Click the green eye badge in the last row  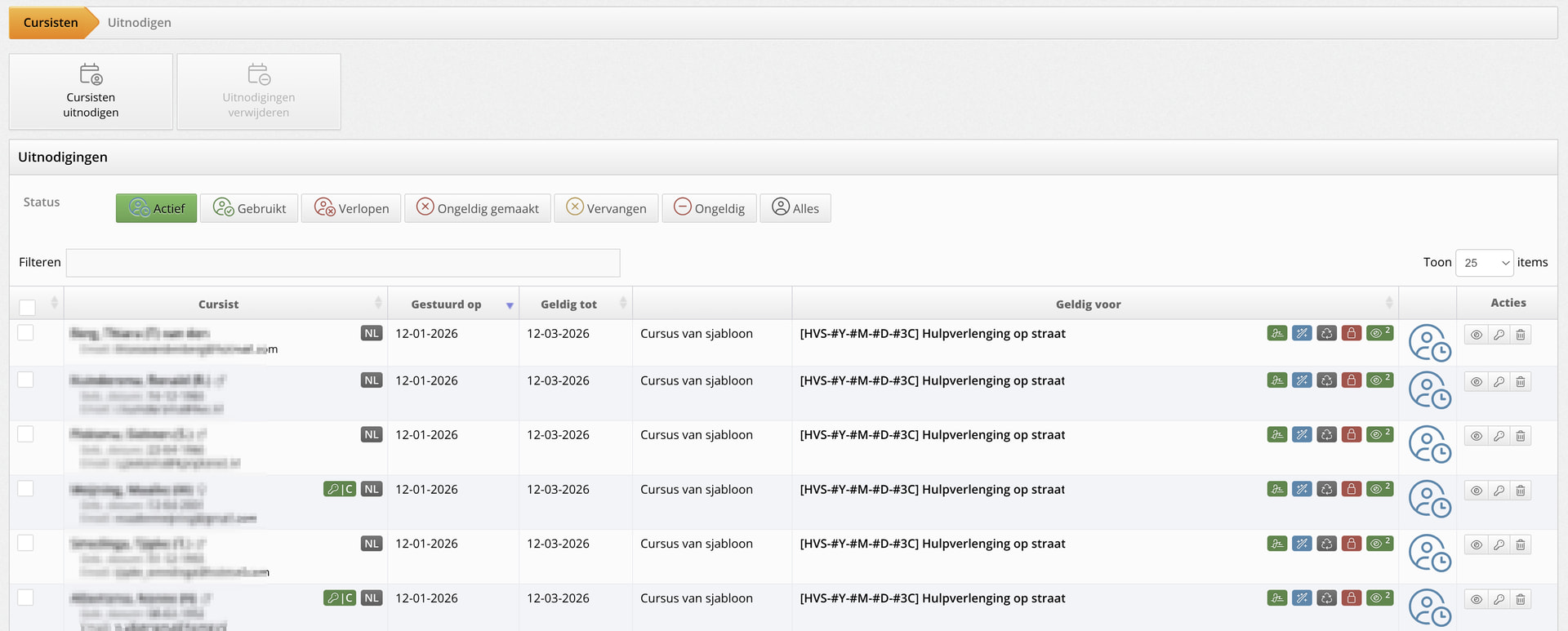1379,598
